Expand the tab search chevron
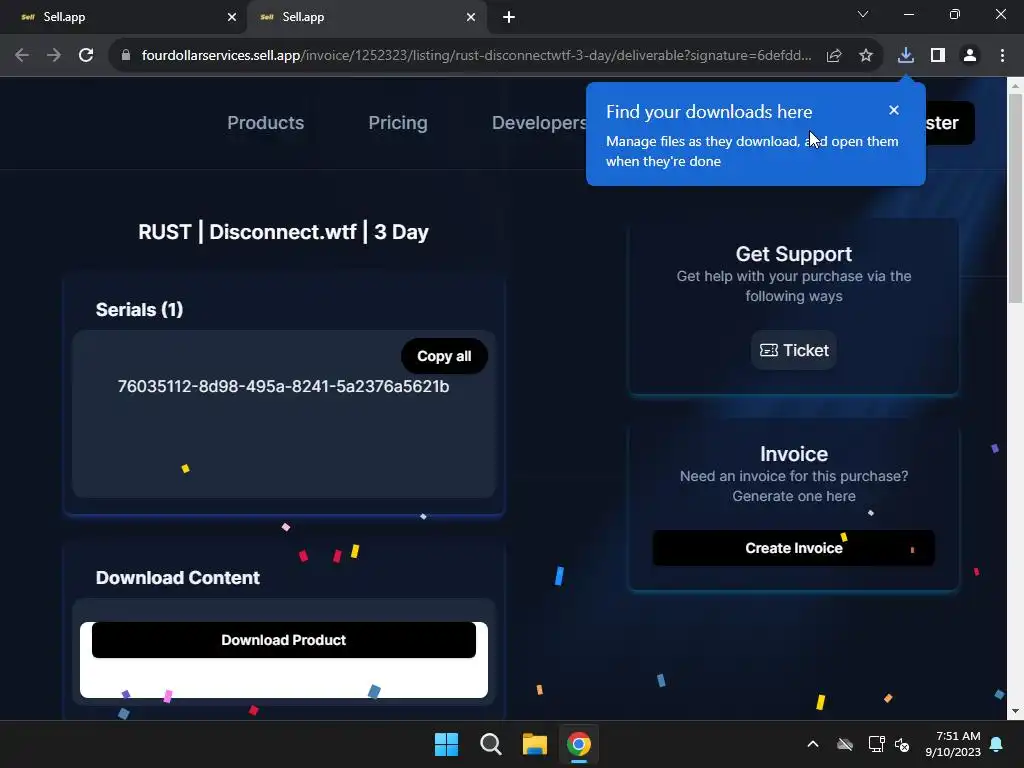1024x768 pixels. click(863, 14)
